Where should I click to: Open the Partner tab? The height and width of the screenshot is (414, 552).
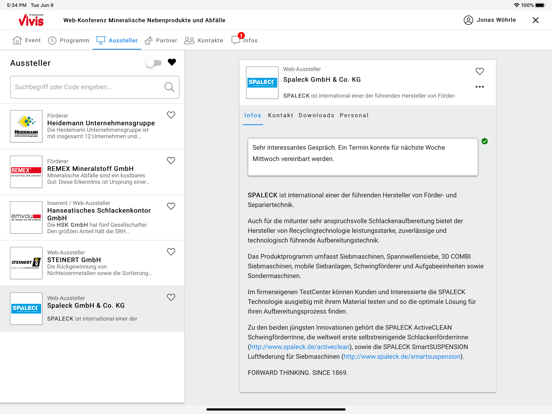click(x=161, y=40)
